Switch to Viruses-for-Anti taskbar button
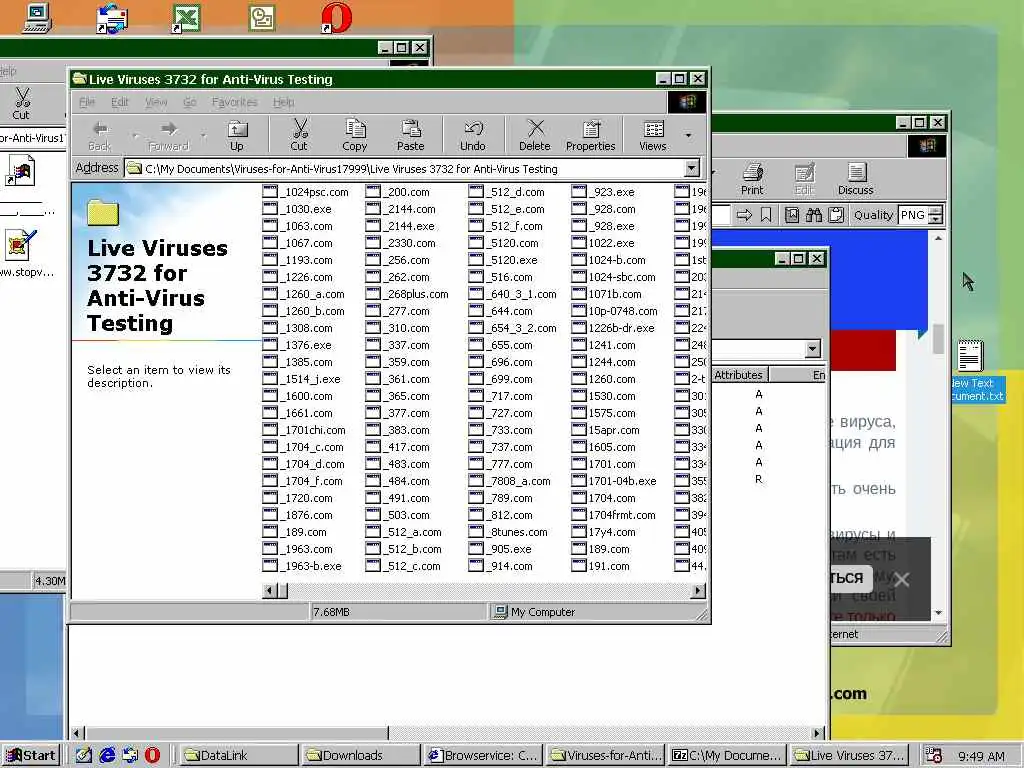Image resolution: width=1024 pixels, height=768 pixels. pyautogui.click(x=605, y=756)
